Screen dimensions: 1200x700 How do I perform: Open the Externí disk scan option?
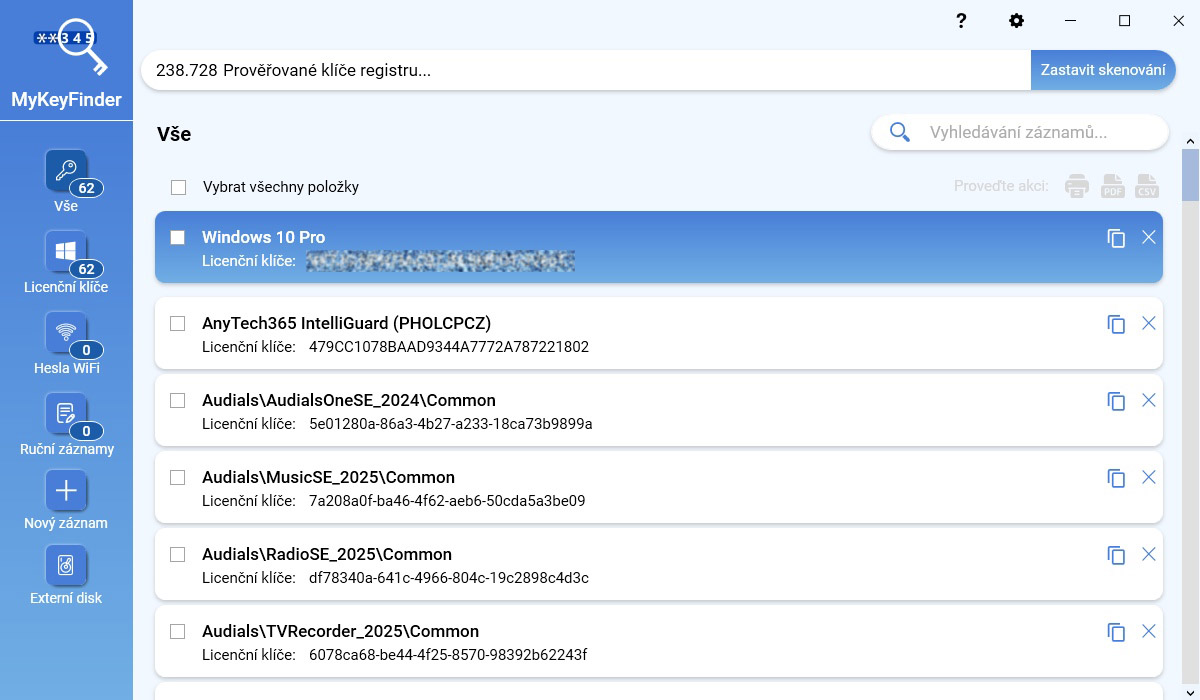coord(66,576)
